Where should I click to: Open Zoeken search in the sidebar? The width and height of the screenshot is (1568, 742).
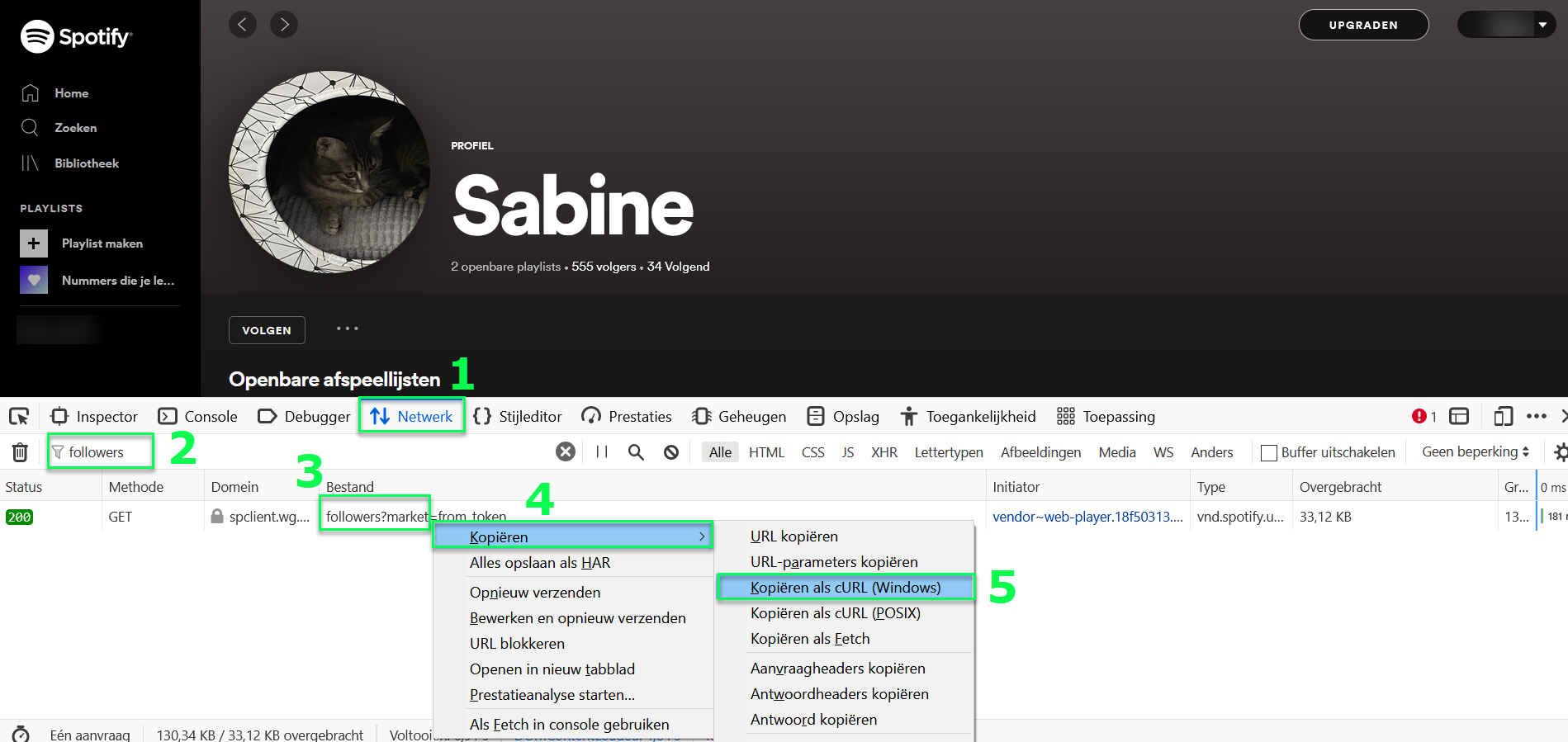(x=59, y=128)
